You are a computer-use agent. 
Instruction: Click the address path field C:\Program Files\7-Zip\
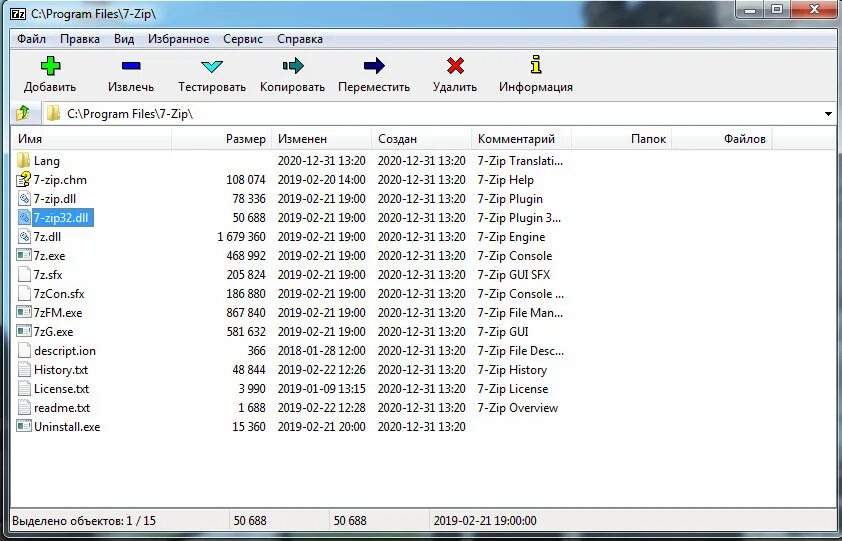(438, 114)
